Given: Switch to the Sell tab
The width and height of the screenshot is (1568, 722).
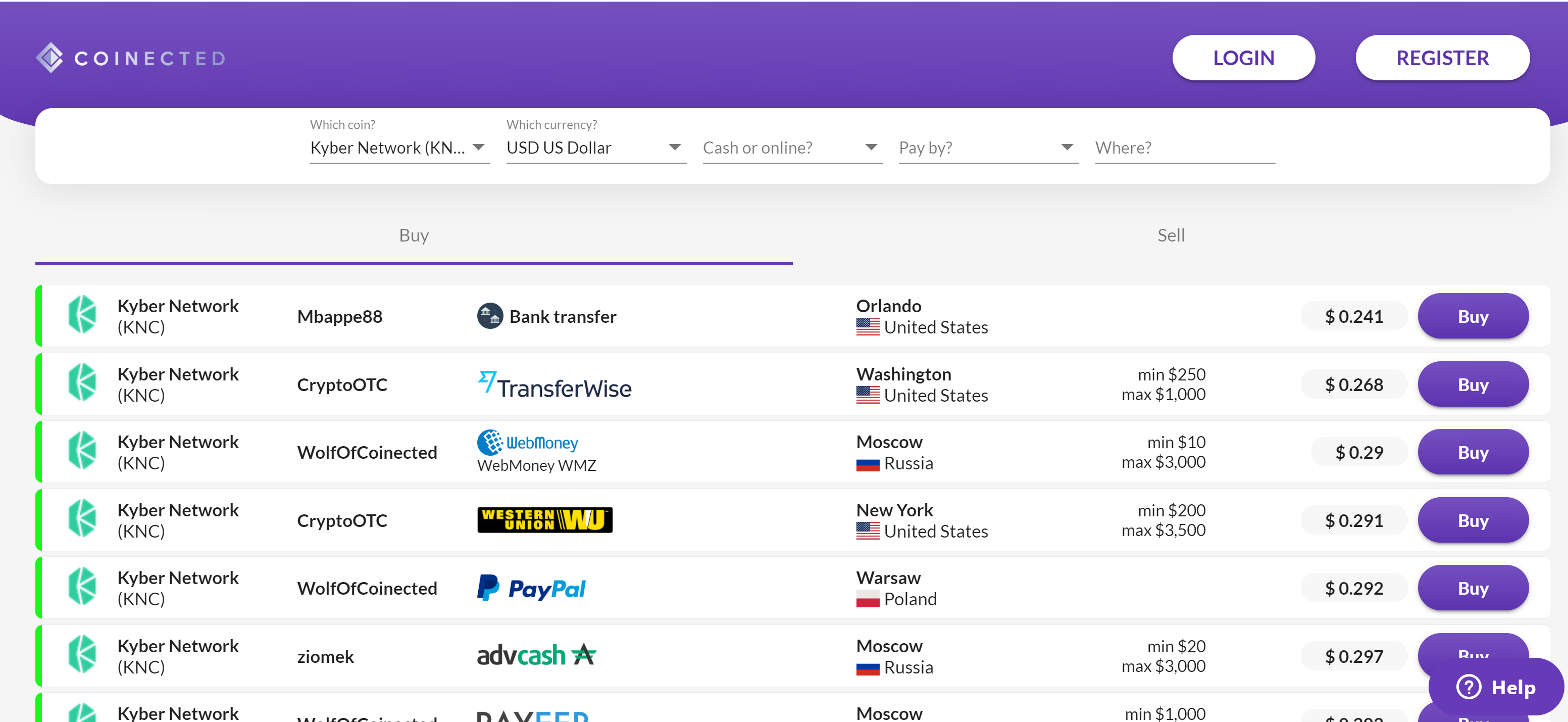Looking at the screenshot, I should 1170,235.
